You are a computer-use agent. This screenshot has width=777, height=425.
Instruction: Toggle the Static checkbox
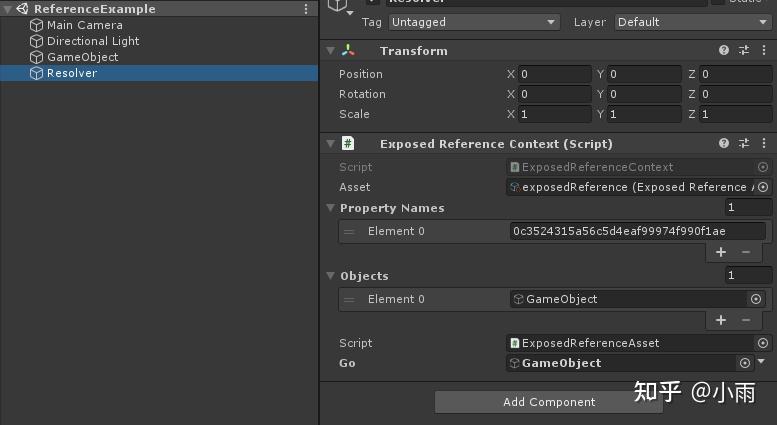717,2
